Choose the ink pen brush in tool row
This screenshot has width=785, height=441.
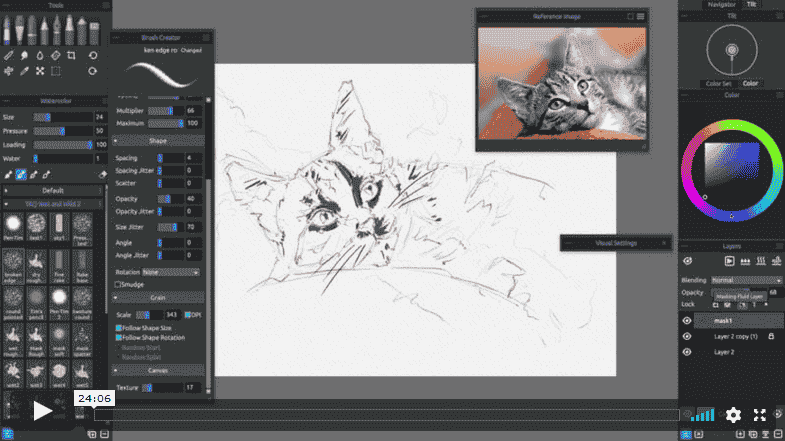point(57,30)
